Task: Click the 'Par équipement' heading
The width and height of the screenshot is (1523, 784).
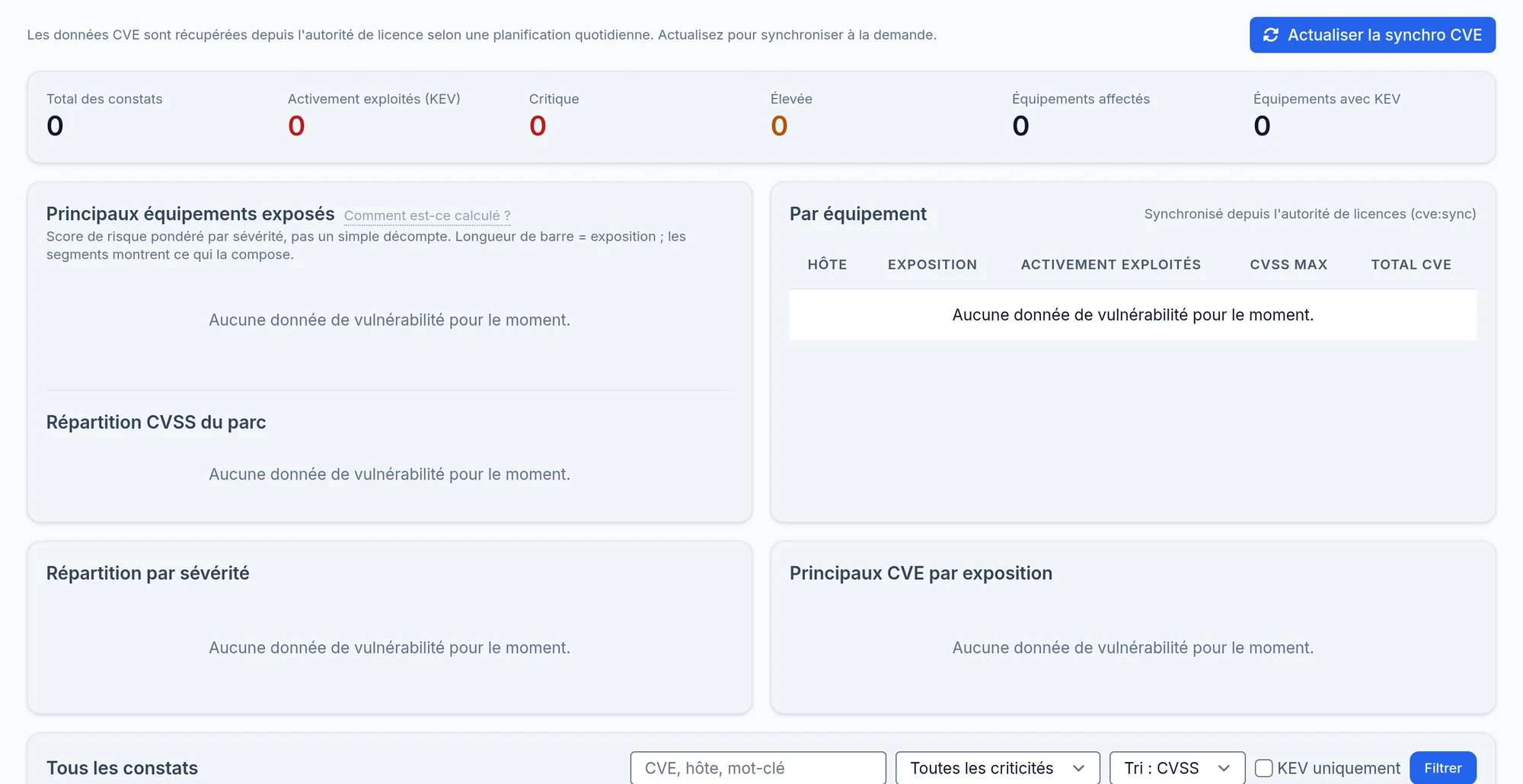Action: [x=858, y=214]
